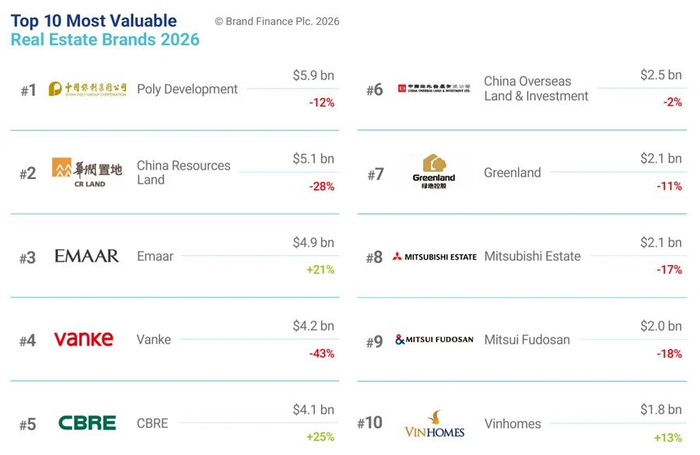
Task: Click the Poly Development brand name
Action: [187, 89]
